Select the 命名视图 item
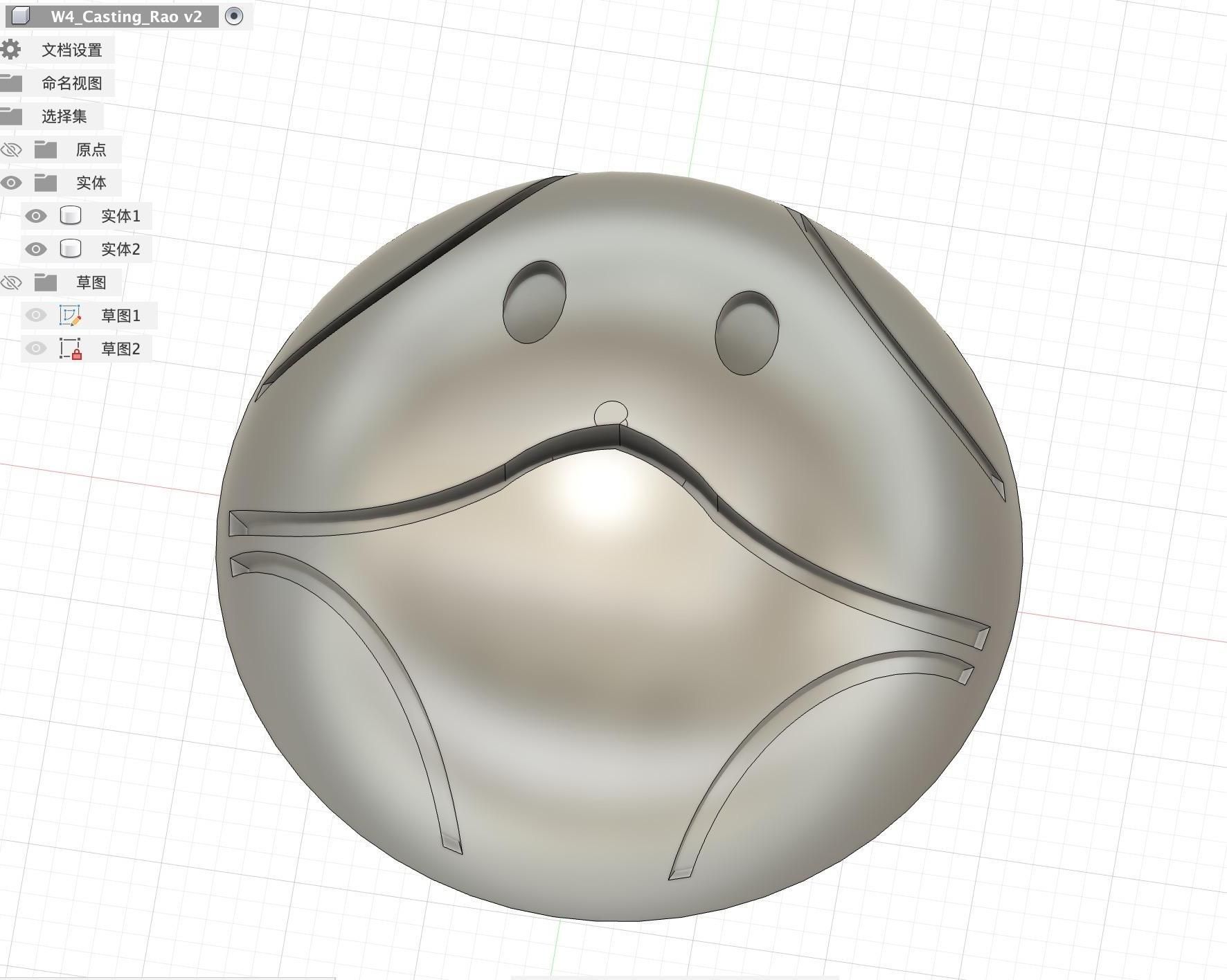1227x980 pixels. (x=72, y=83)
